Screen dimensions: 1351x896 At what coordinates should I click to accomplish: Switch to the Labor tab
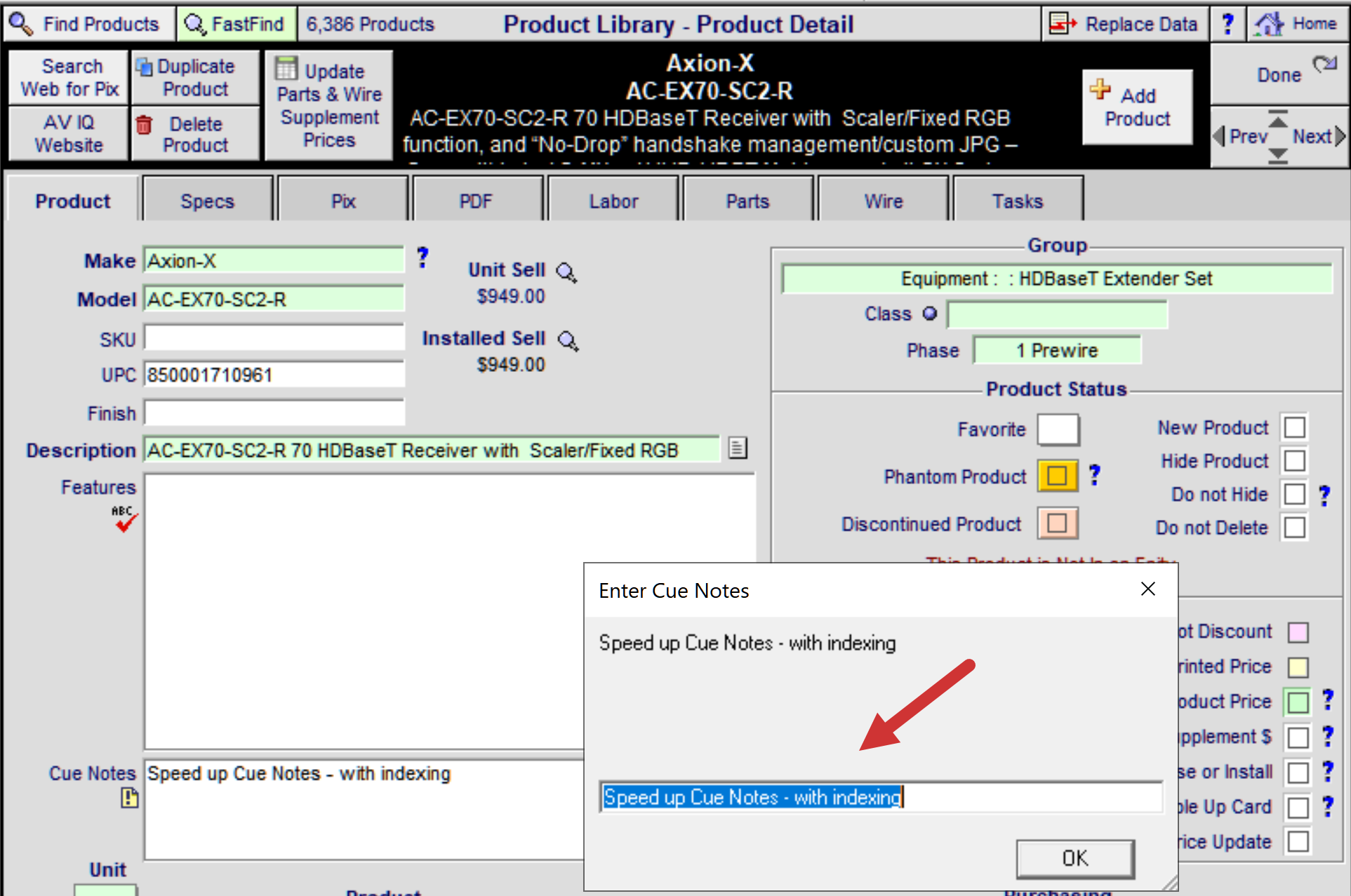613,201
